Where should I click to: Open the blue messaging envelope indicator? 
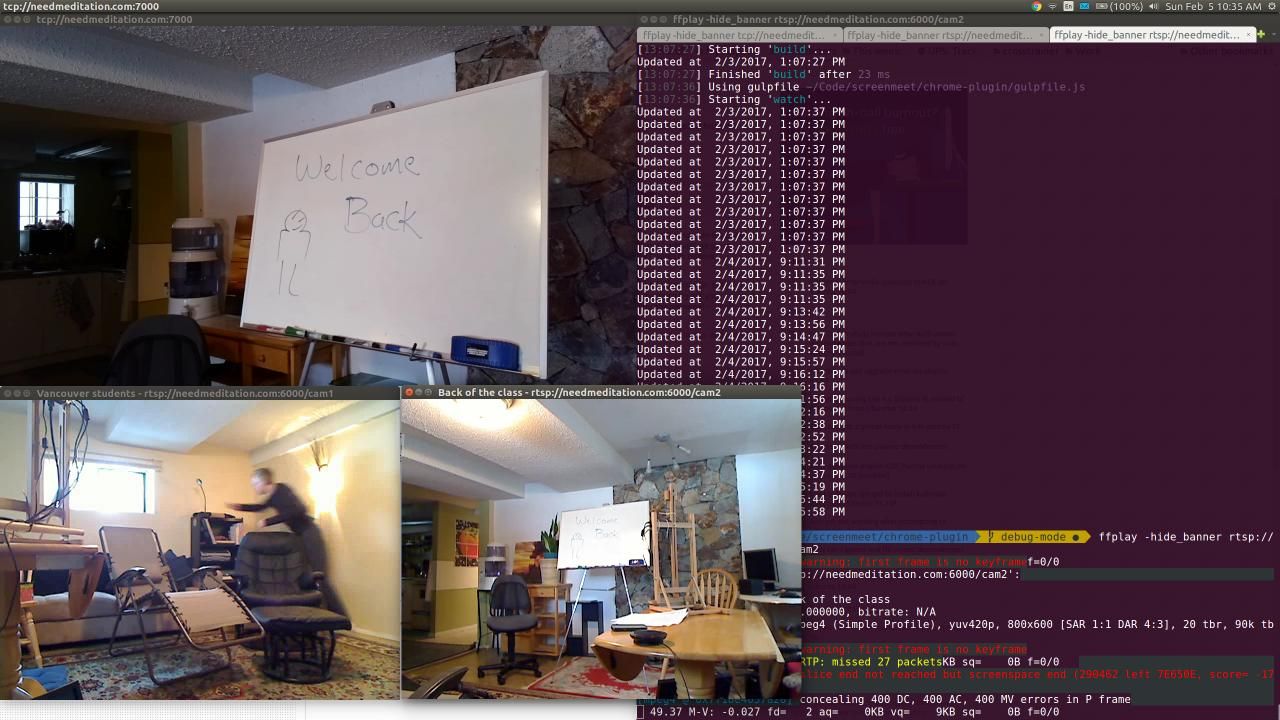(1084, 7)
